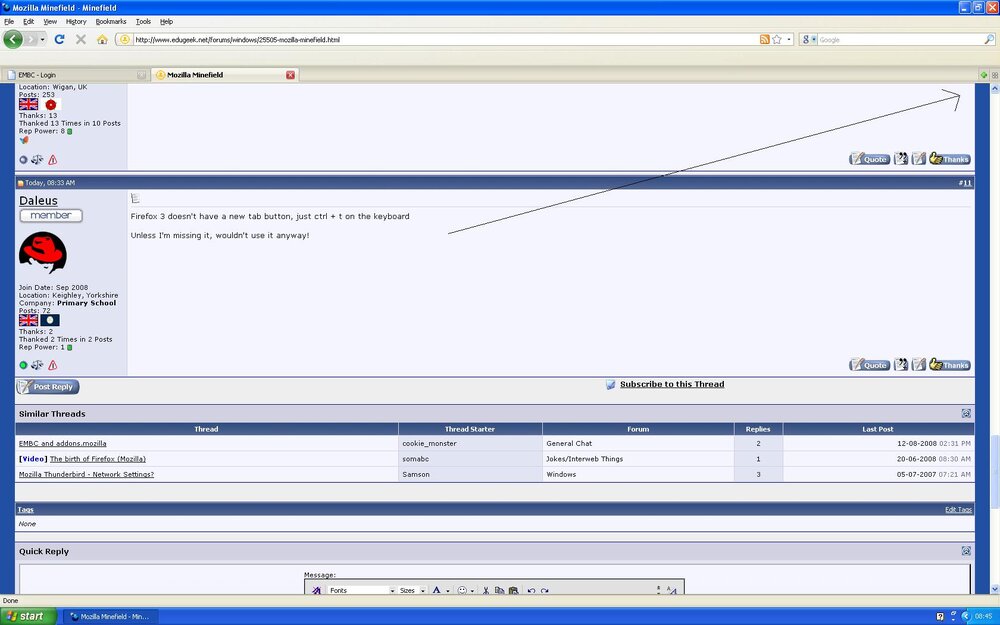Click Thanks on Daleus's post
Viewport: 1000px width, 625px height.
(x=950, y=365)
